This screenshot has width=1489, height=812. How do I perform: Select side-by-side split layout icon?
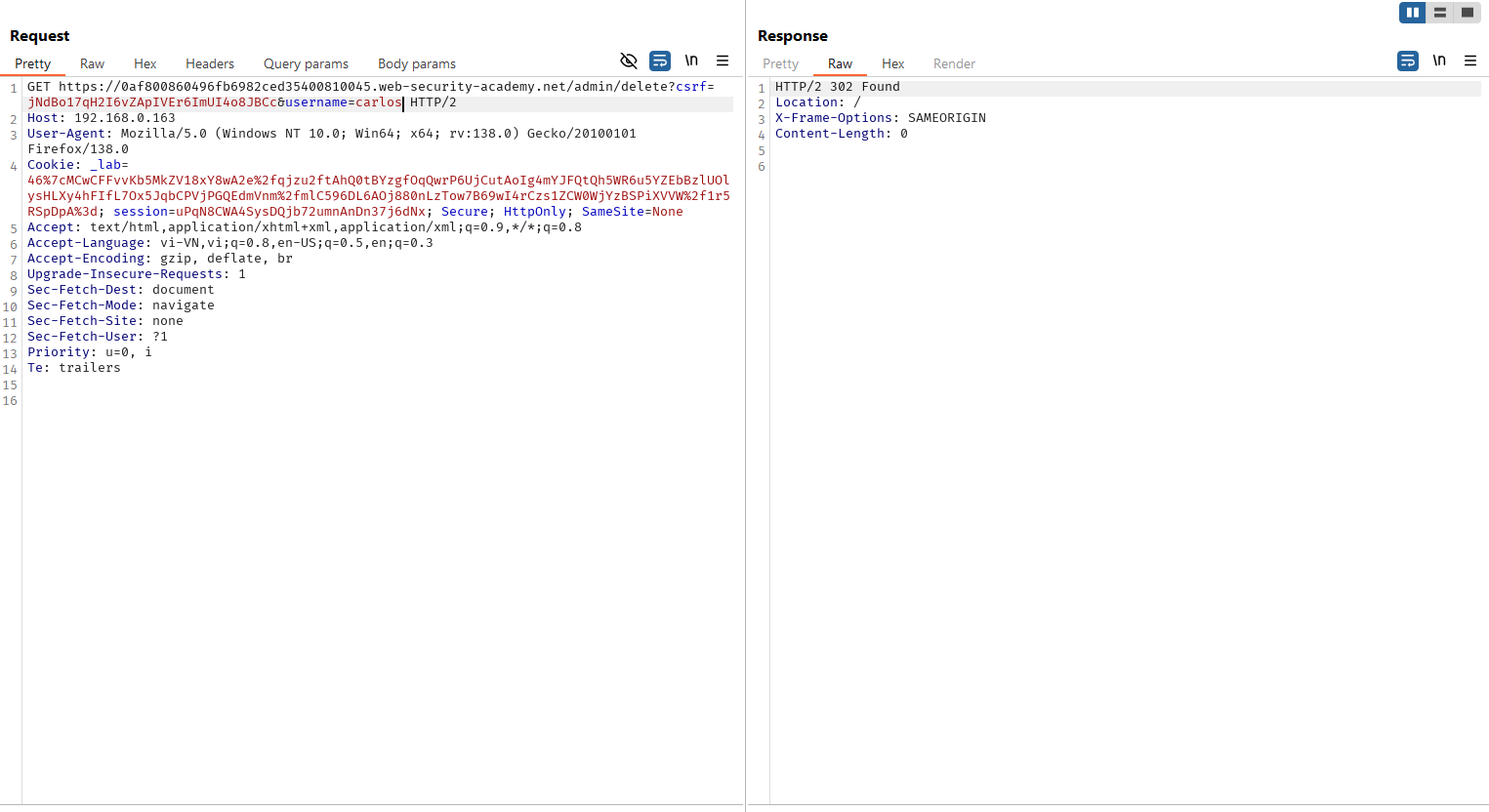tap(1412, 13)
